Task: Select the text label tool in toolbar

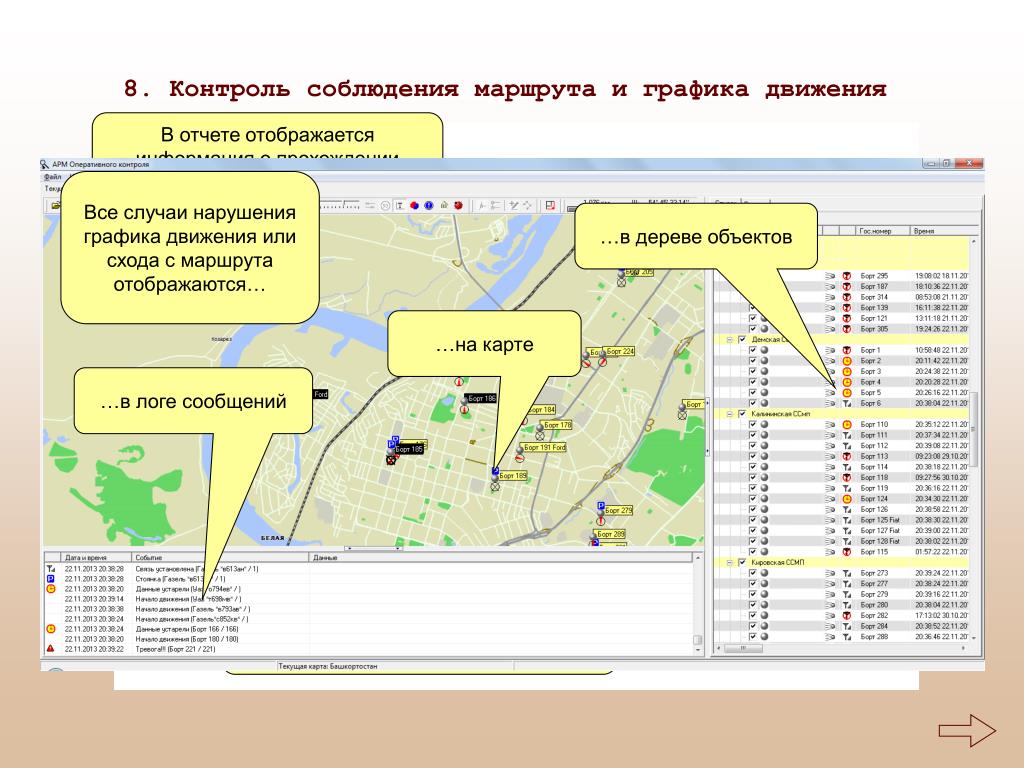Action: [400, 206]
